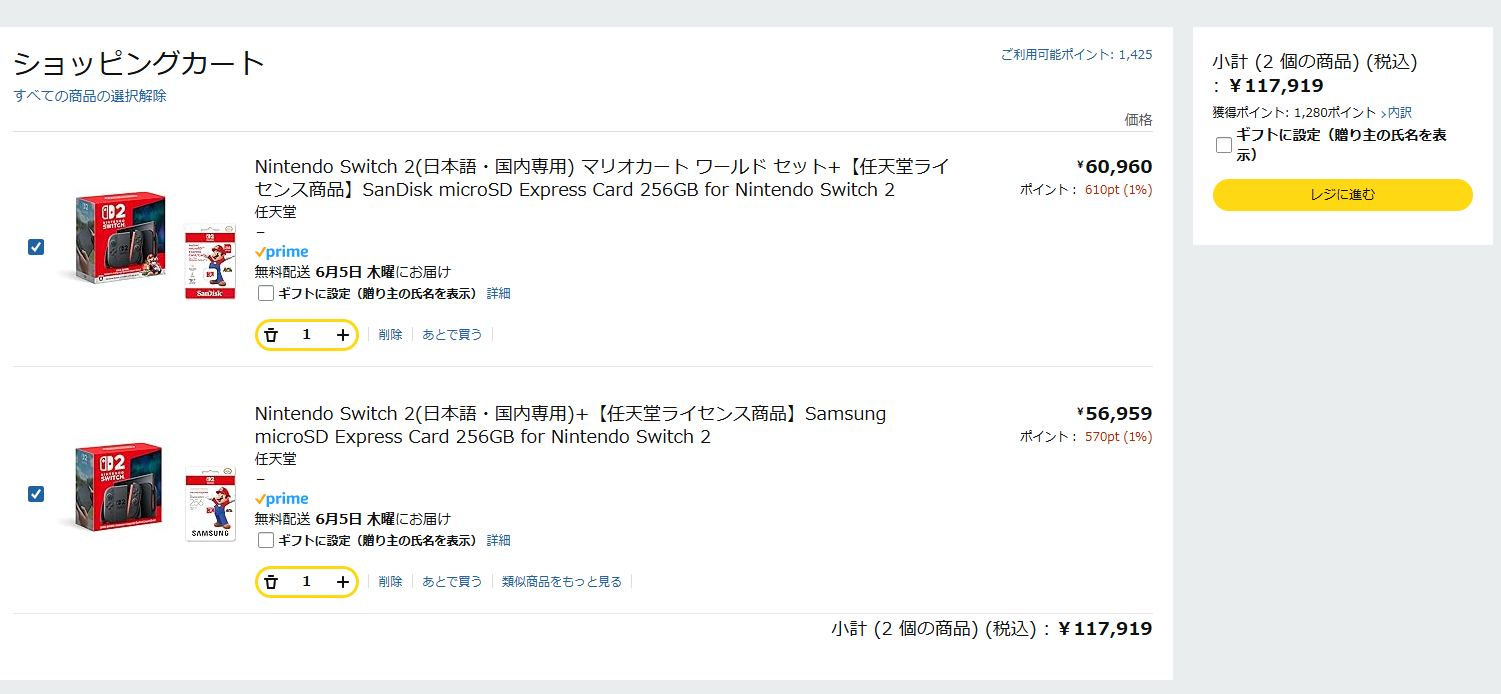This screenshot has width=1501, height=694.
Task: Uncheck the Samsung bundle selection checkbox
Action: coord(36,494)
